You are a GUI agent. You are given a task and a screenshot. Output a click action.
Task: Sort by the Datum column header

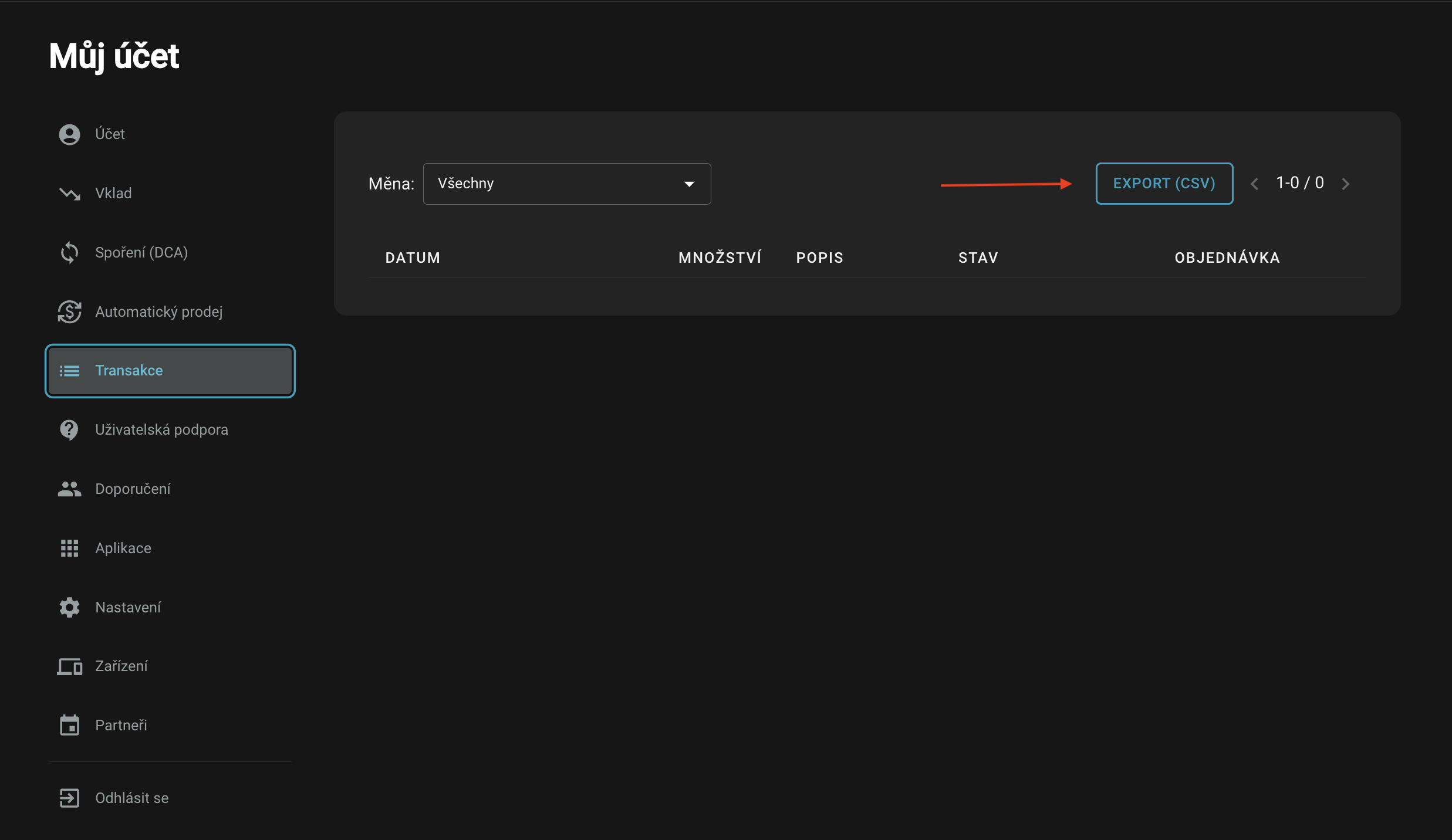pyautogui.click(x=413, y=258)
